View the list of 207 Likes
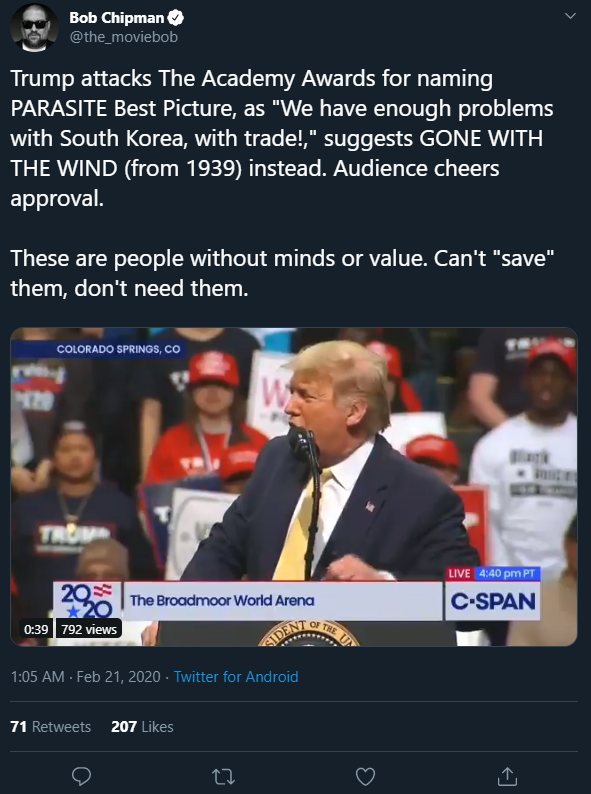Viewport: 591px width, 794px height. click(x=142, y=727)
